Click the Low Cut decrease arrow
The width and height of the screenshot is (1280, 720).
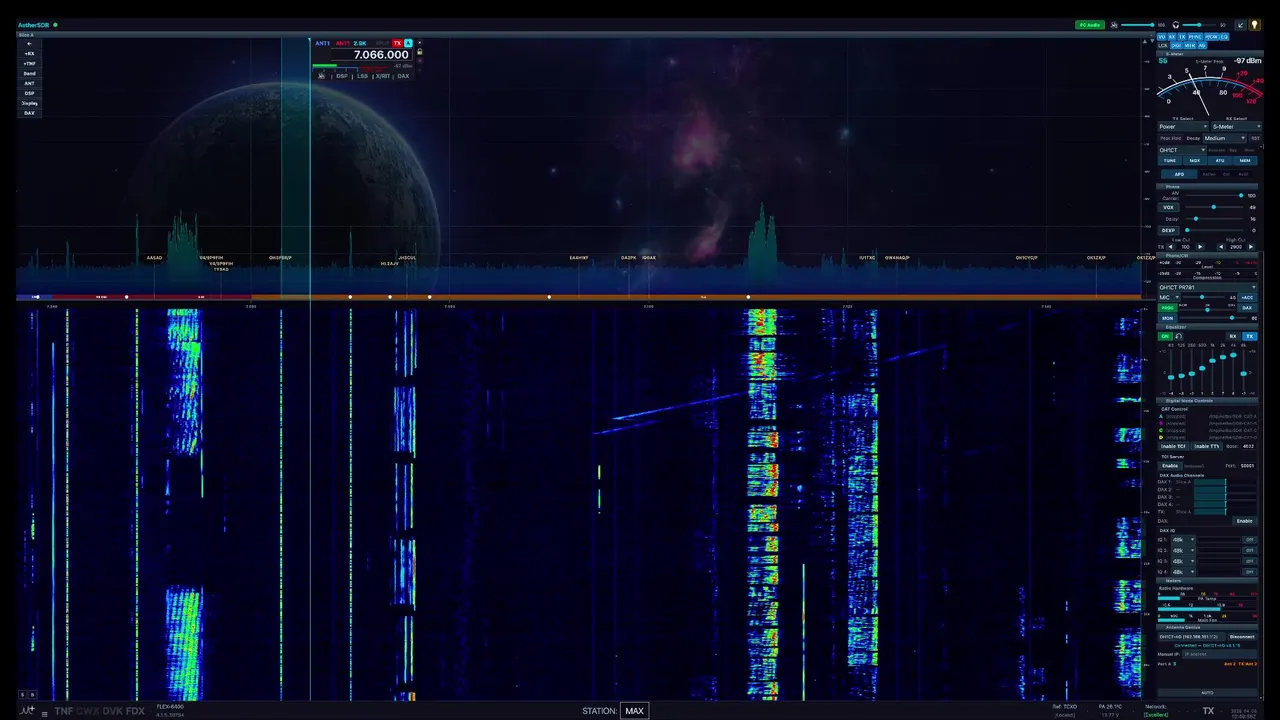[x=1171, y=247]
